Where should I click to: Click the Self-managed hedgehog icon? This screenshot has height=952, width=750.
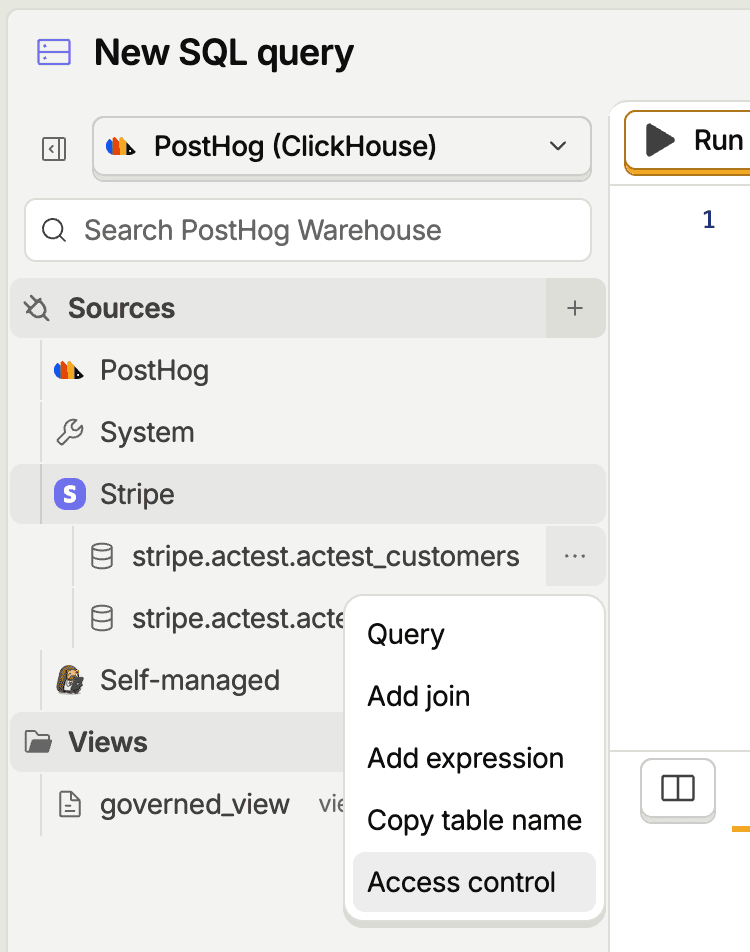pyautogui.click(x=70, y=679)
